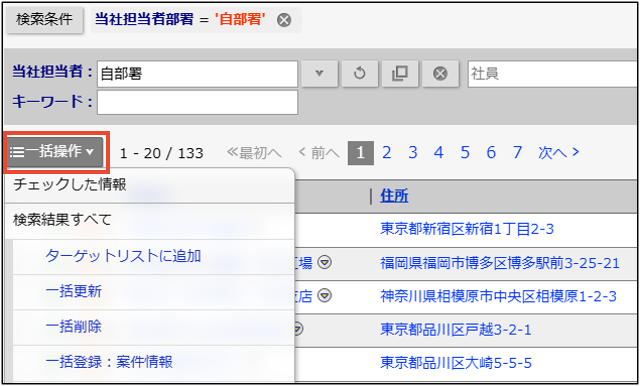Viewport: 640px width, 386px height.
Task: Click the 当社担当者 input field with 自部署
Action: 198,74
